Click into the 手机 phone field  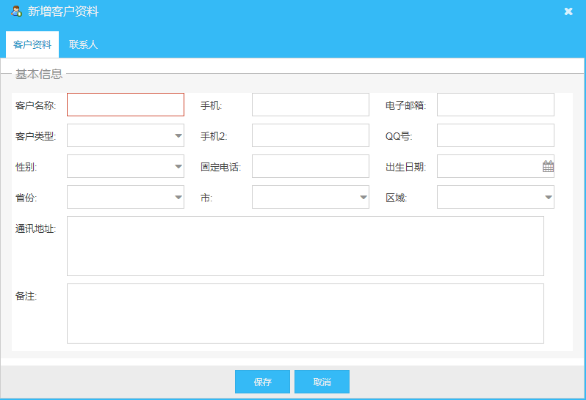coord(311,105)
